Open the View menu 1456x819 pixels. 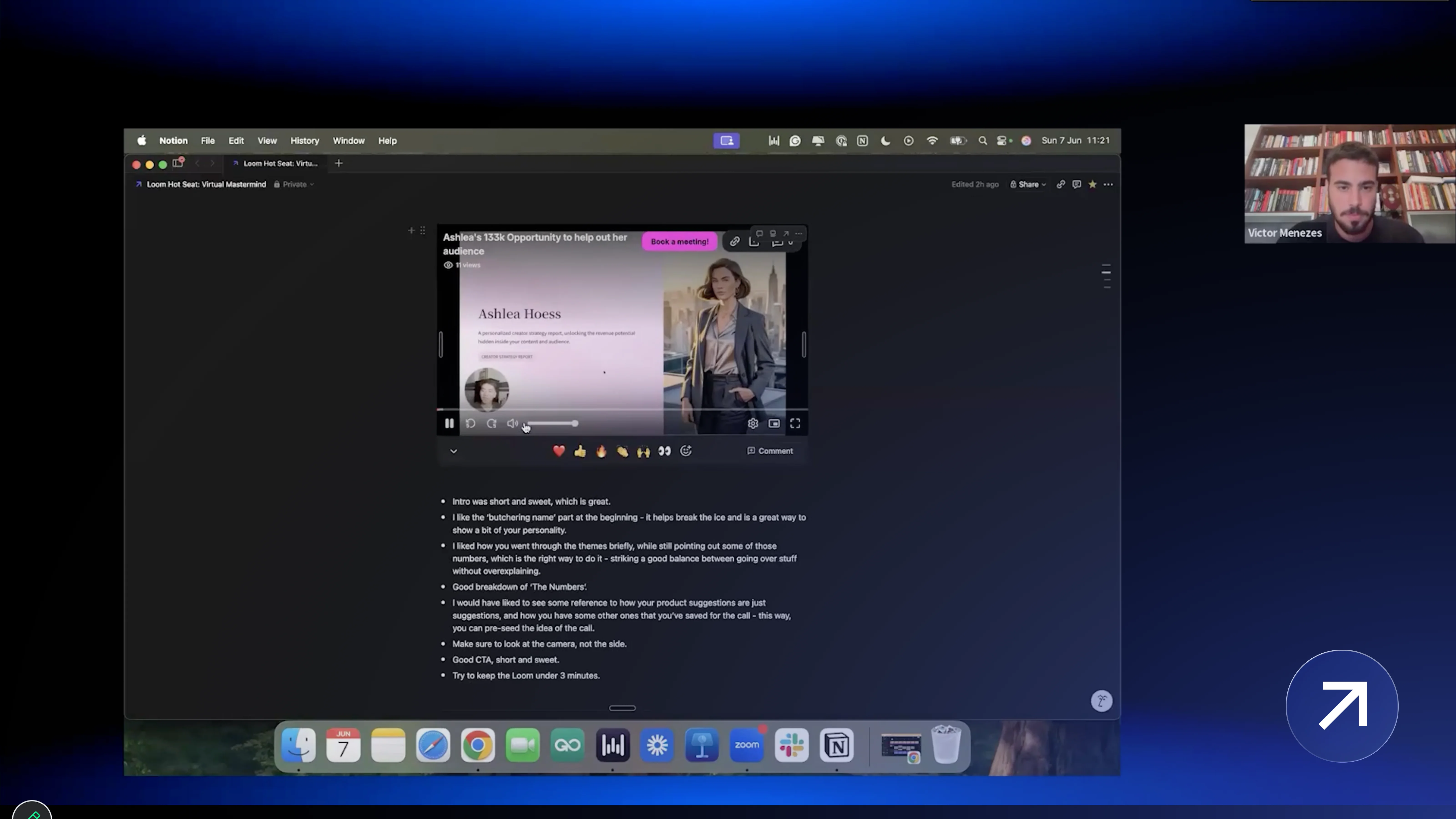point(267,141)
